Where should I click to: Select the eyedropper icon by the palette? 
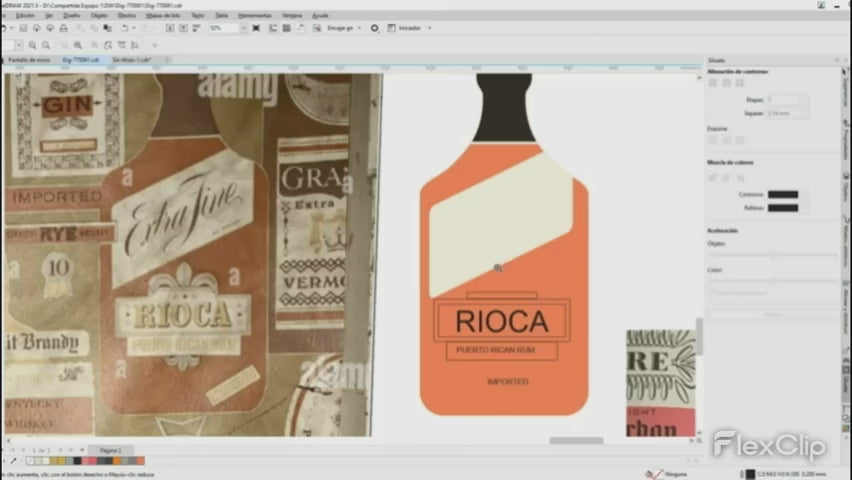coord(14,461)
